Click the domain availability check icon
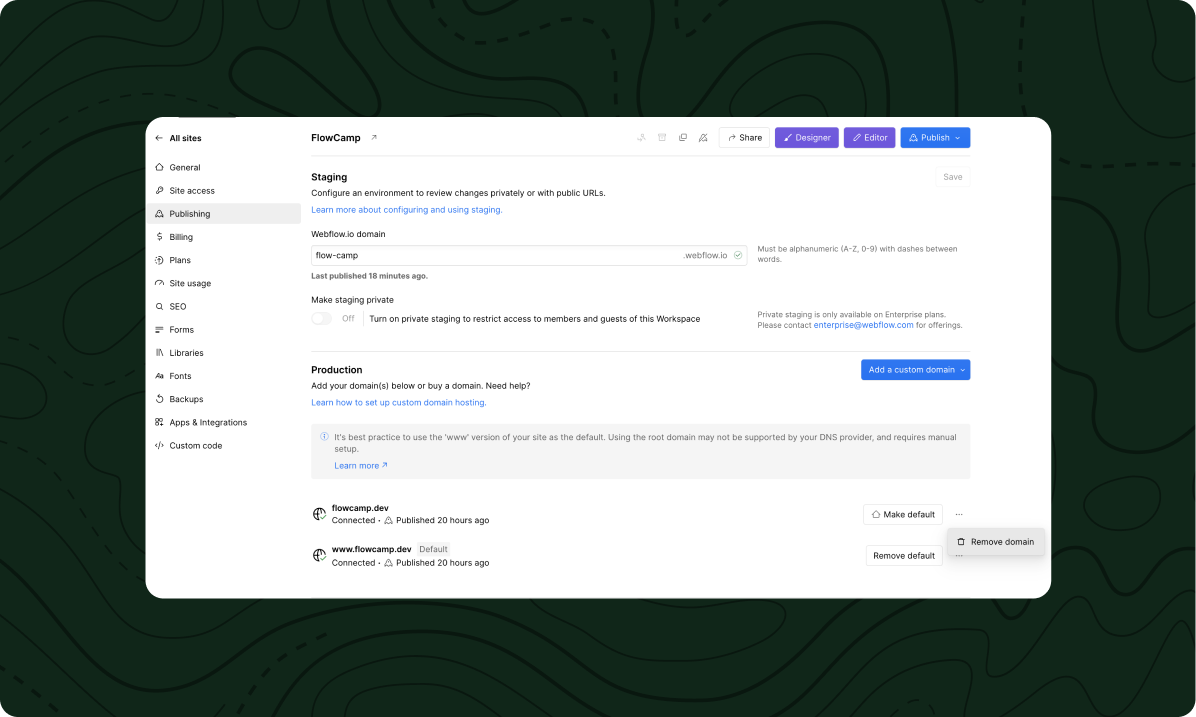This screenshot has width=1196, height=717. click(738, 256)
